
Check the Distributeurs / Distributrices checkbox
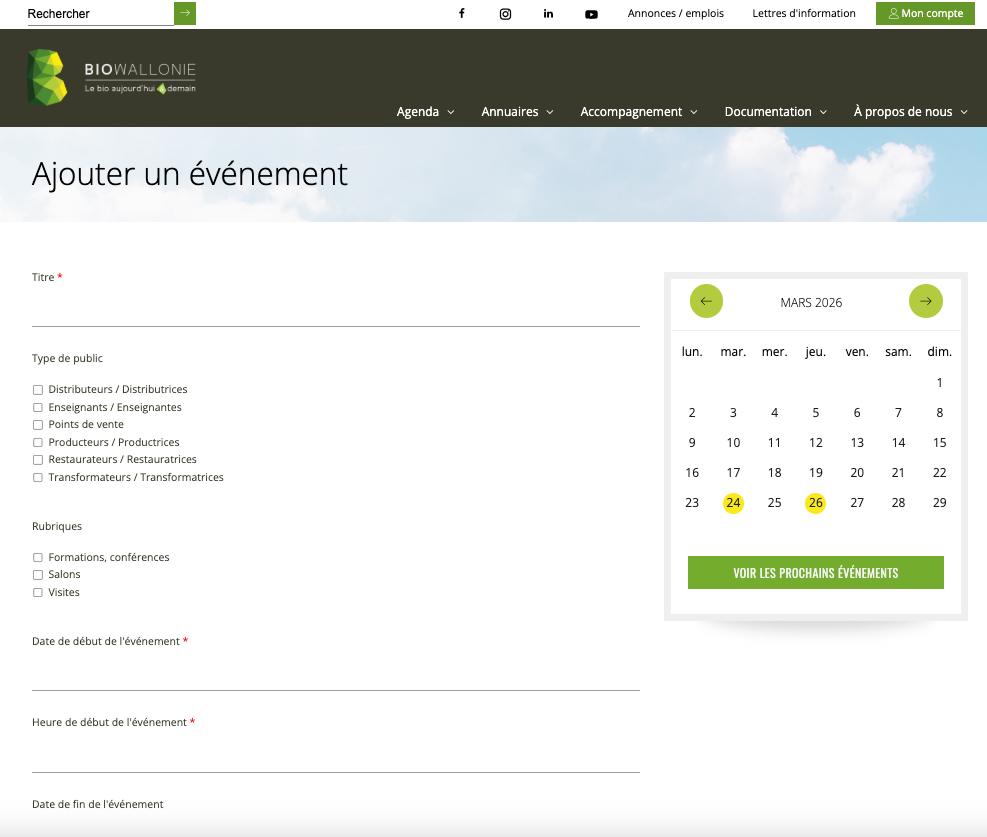coord(38,390)
